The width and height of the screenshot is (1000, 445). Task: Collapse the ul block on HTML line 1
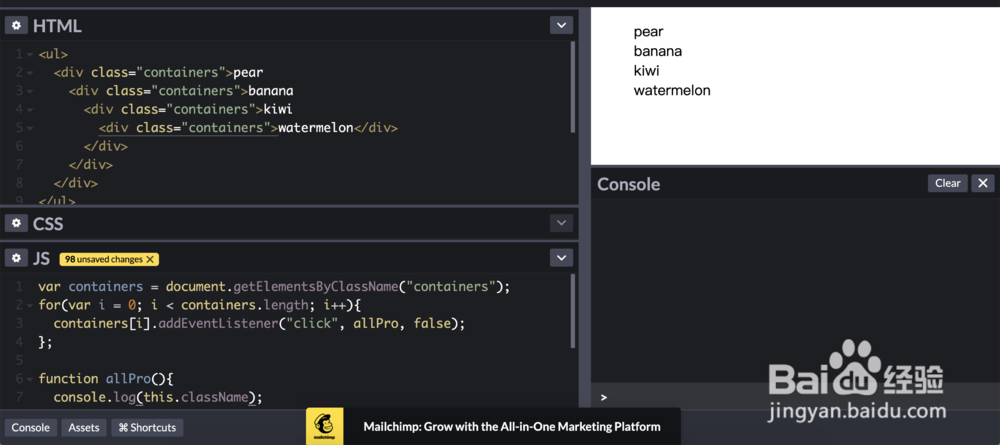[x=30, y=54]
